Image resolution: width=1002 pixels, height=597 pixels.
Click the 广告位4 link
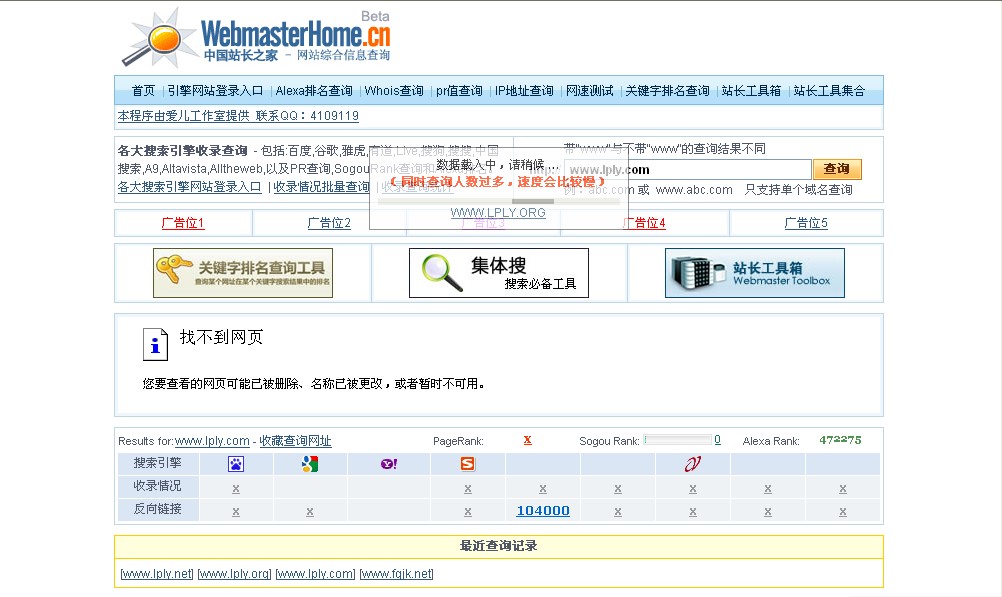644,223
